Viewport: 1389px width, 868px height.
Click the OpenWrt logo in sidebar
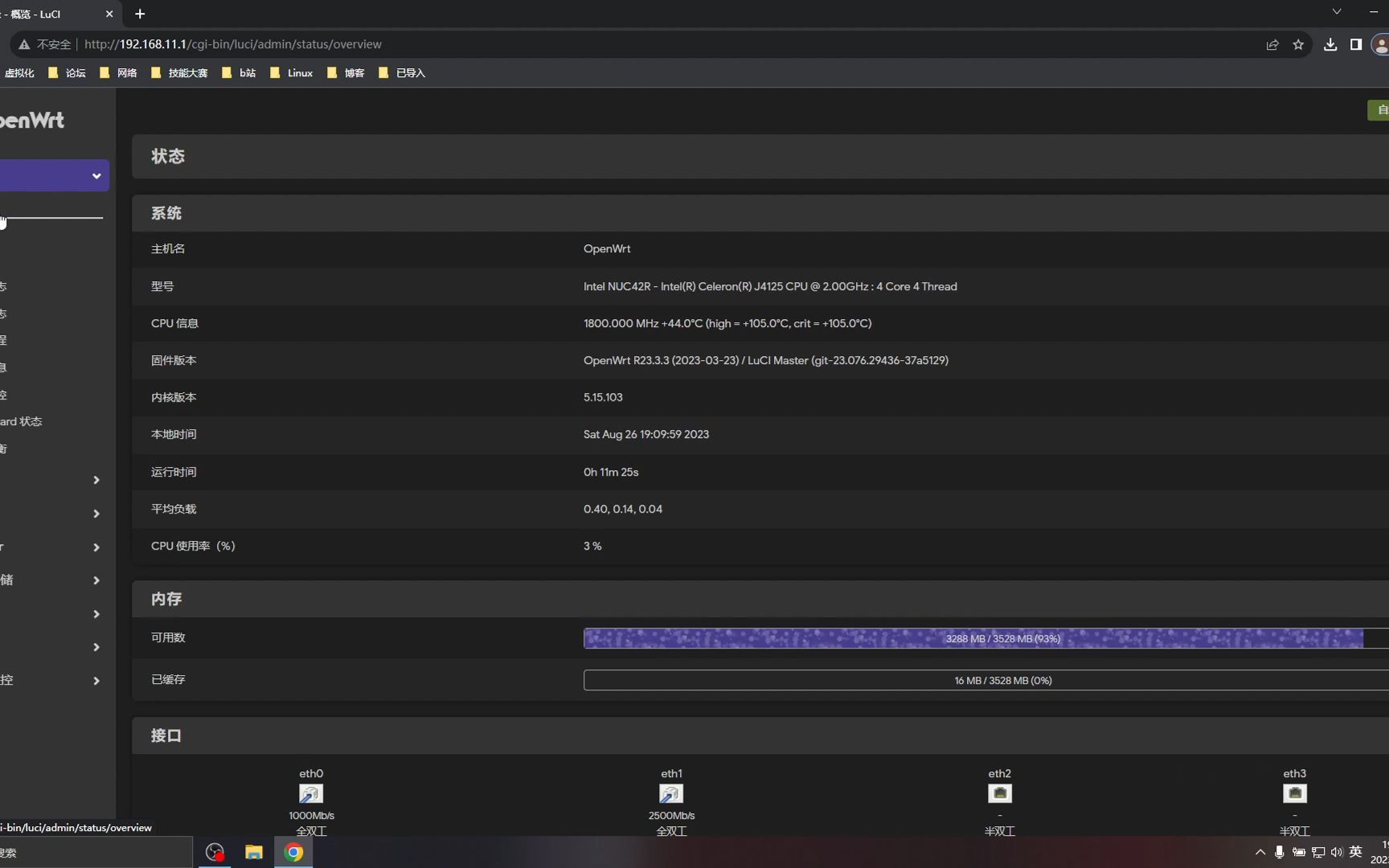32,121
